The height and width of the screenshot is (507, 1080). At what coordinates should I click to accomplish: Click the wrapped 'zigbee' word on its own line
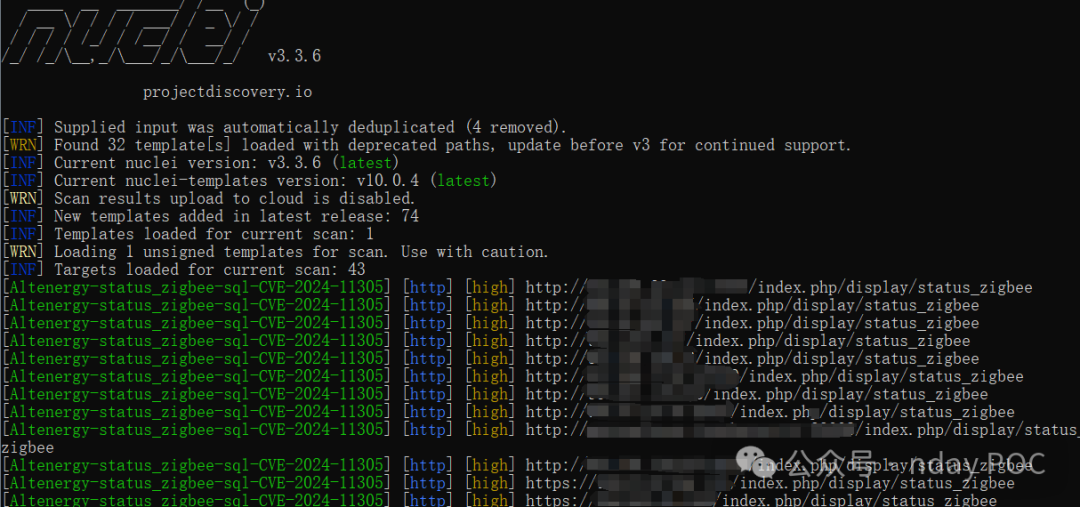pos(28,448)
